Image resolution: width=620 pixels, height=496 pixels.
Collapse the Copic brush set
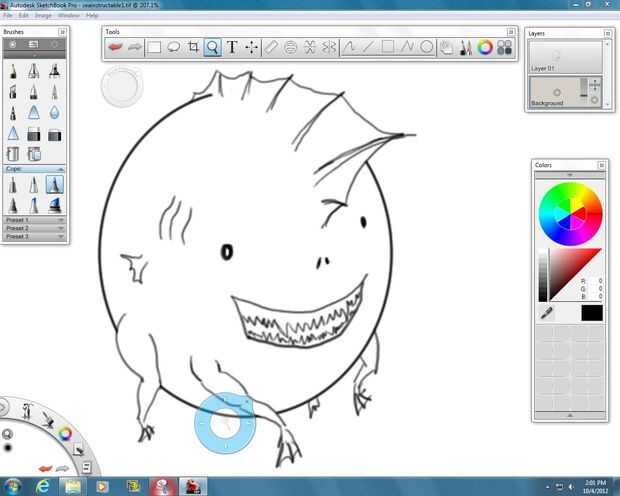[x=32, y=169]
